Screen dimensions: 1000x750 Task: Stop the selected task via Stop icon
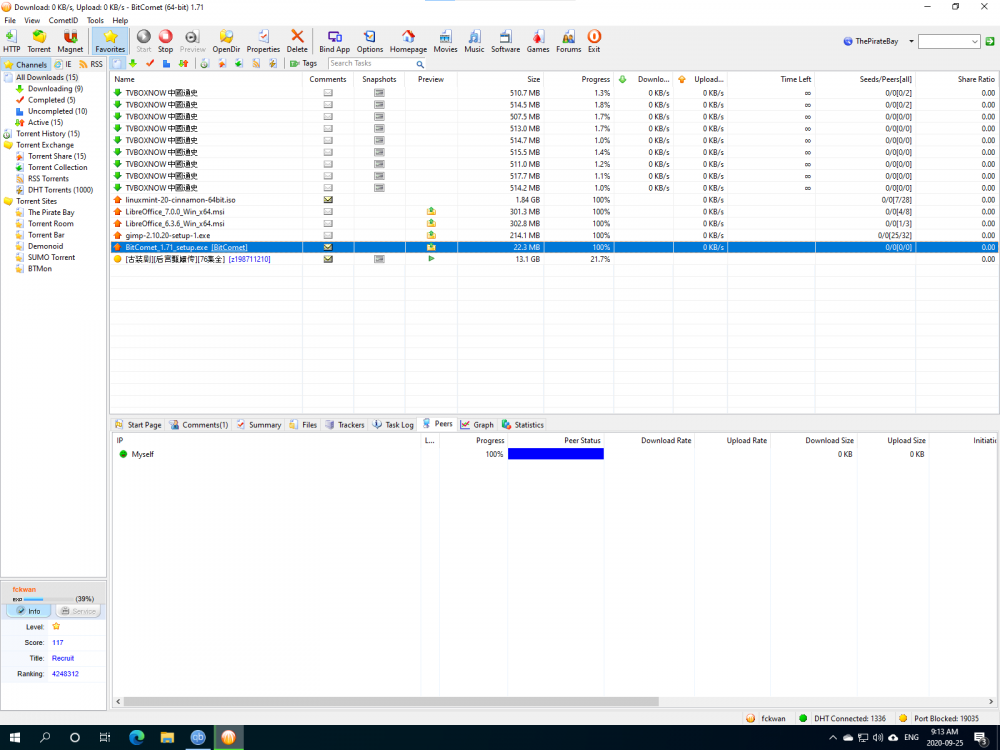[165, 41]
